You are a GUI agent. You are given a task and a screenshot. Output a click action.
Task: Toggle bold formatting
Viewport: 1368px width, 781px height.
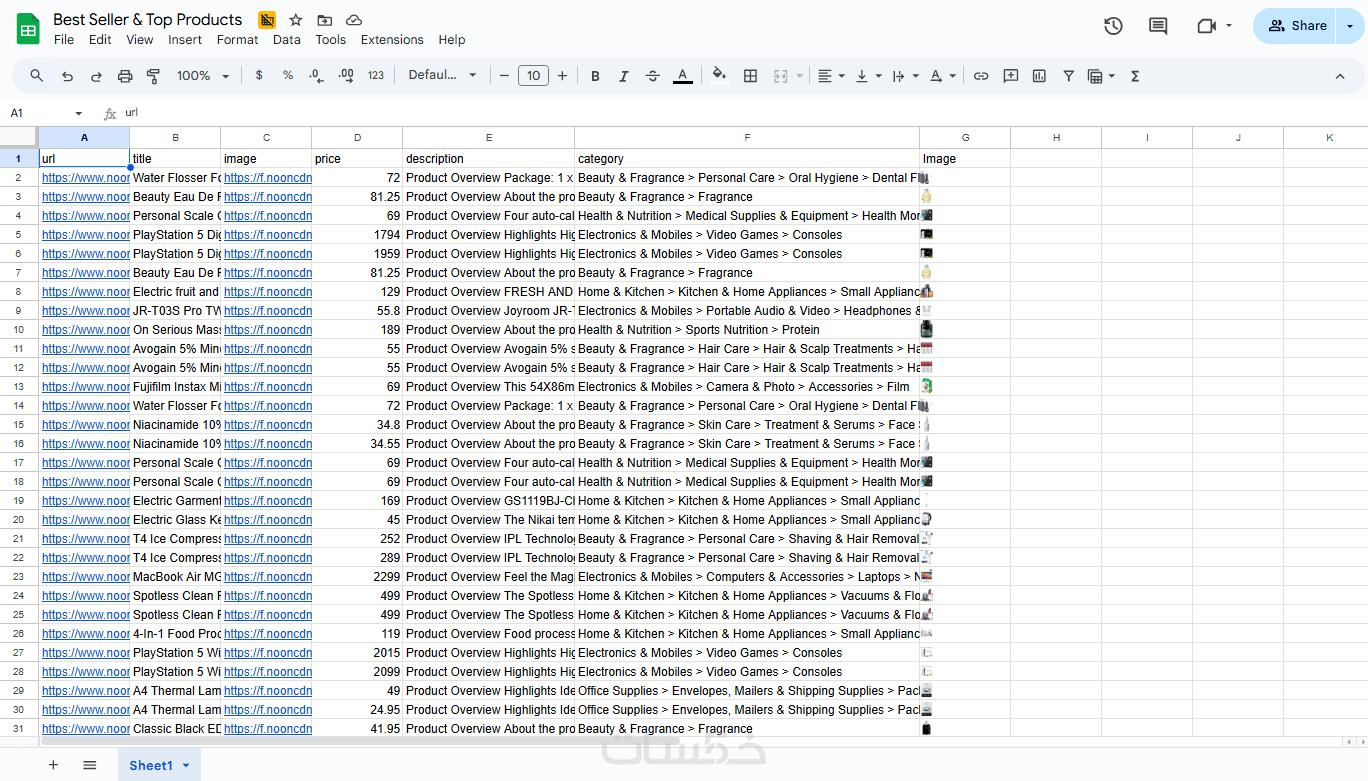point(595,76)
